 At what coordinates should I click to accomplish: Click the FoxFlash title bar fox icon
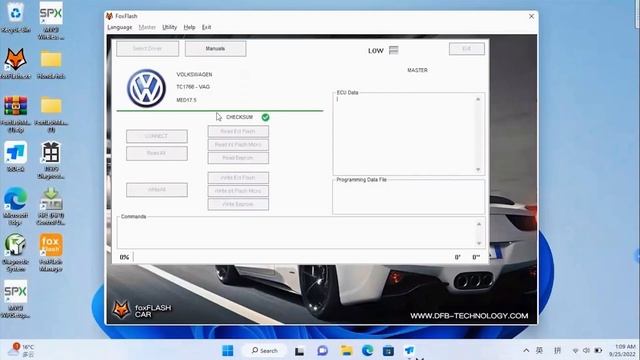[x=109, y=16]
